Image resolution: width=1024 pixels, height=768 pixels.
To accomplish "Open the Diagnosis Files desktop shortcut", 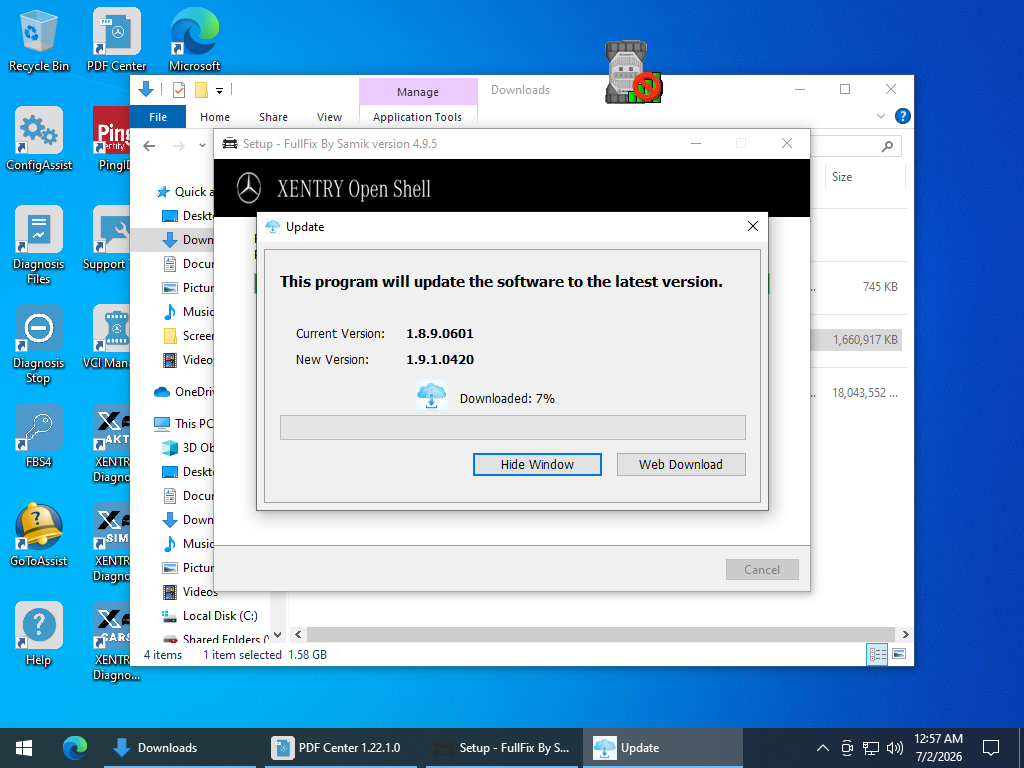I will pos(39,246).
